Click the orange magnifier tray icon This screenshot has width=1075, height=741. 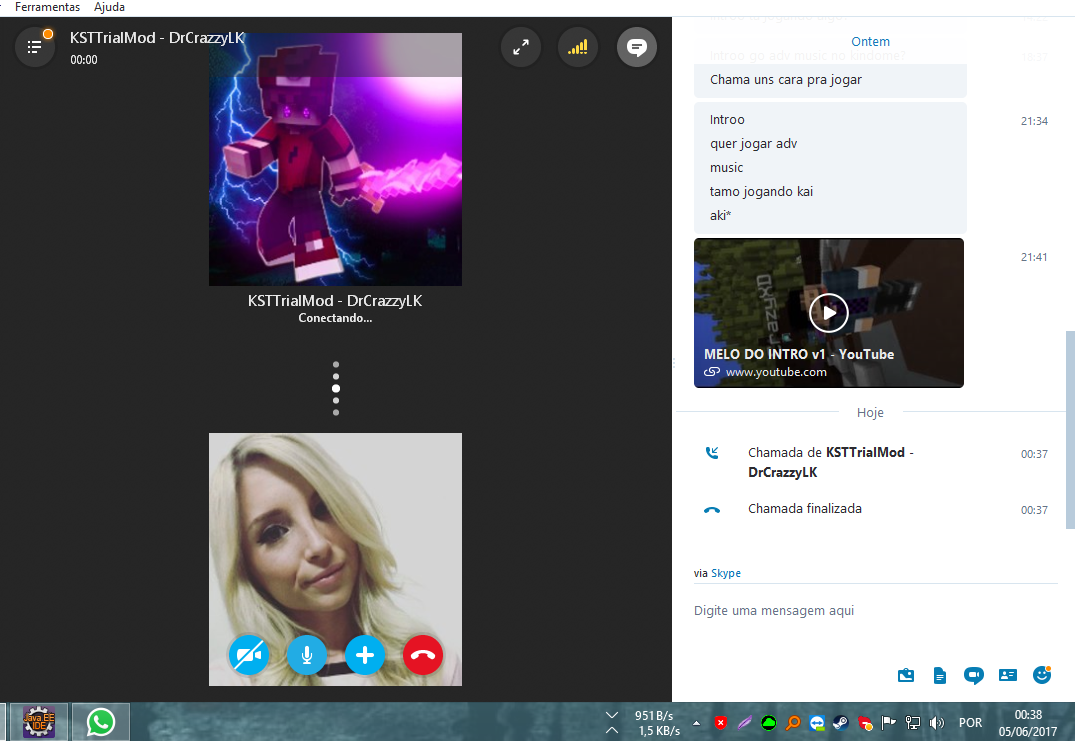pyautogui.click(x=793, y=722)
